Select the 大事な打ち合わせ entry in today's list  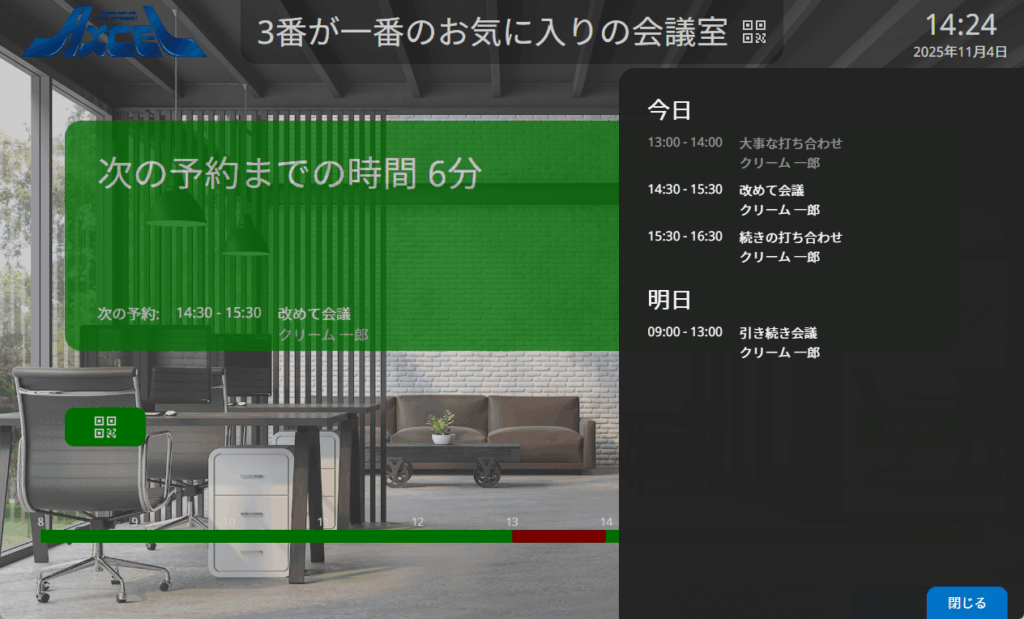(x=790, y=143)
